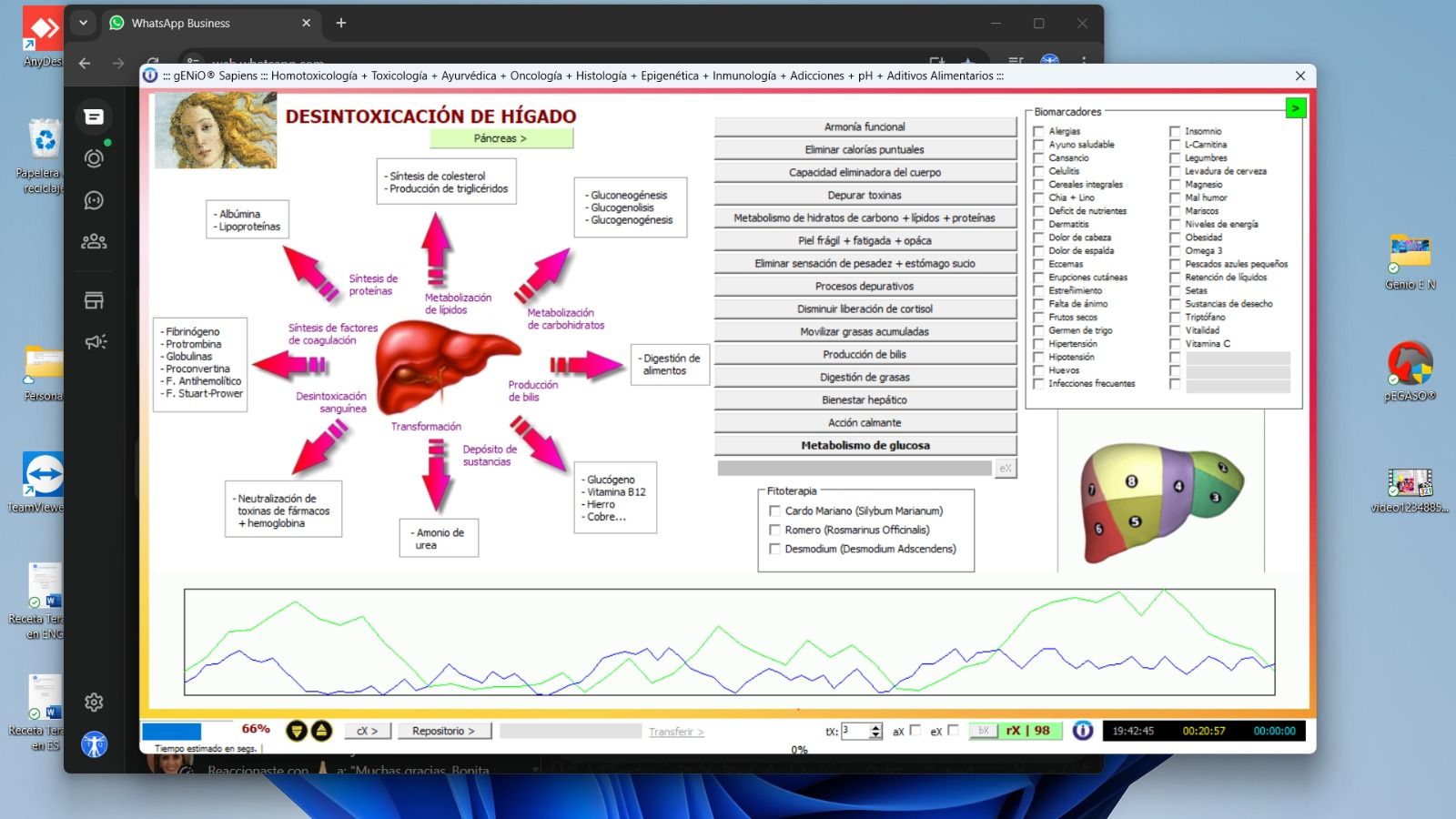This screenshot has height=819, width=1456.
Task: Click the green and blue waveform graph
Action: tap(729, 642)
